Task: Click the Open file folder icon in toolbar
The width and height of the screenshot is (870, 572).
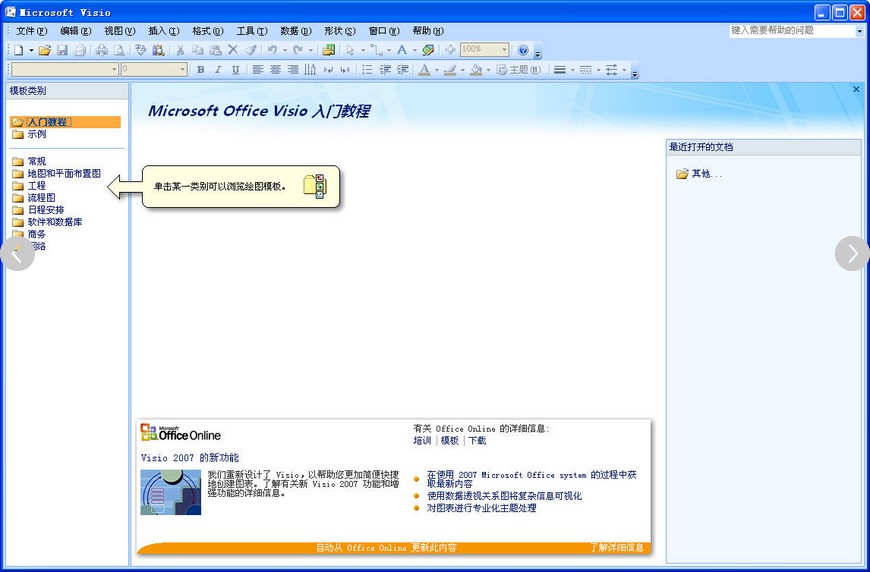Action: tap(44, 50)
